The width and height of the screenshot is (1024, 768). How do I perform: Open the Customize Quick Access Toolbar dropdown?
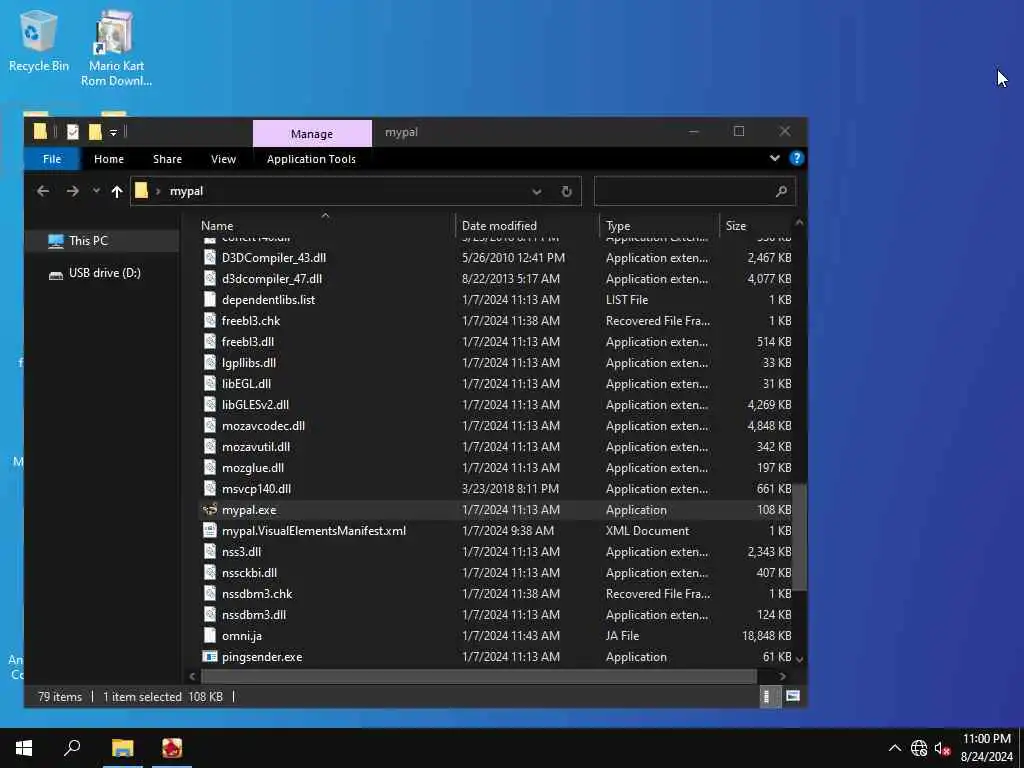[113, 133]
